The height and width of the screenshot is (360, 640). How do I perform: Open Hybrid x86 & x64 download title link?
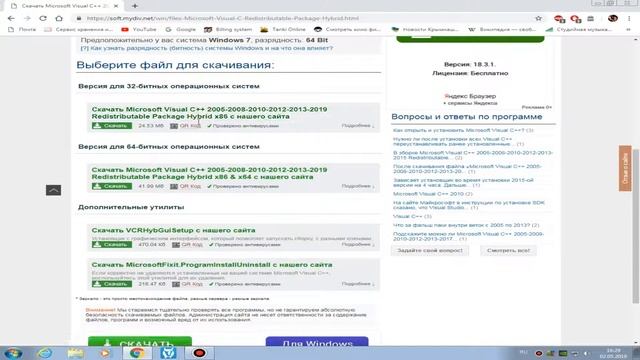209,173
